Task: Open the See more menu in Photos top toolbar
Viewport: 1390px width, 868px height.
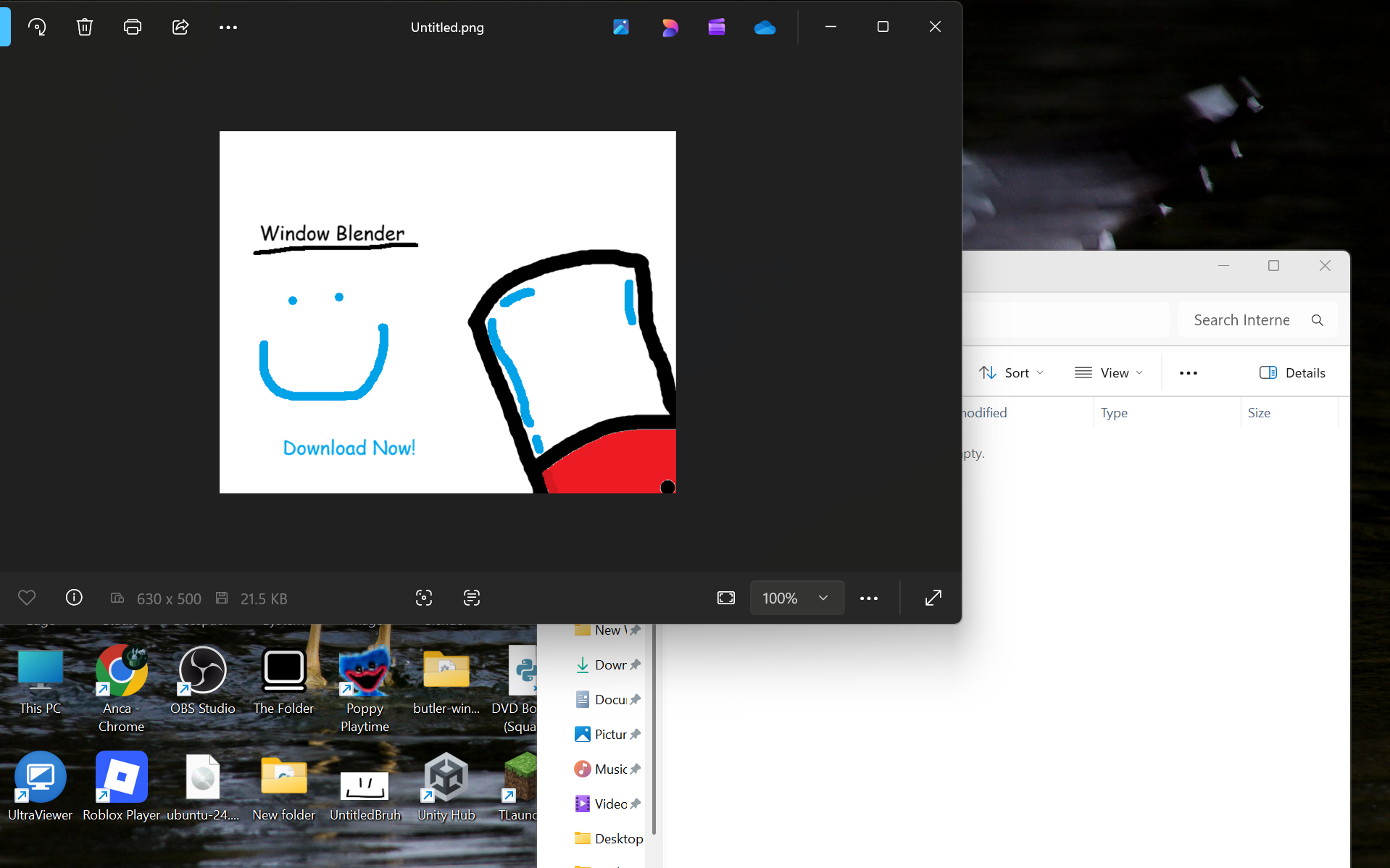Action: pyautogui.click(x=228, y=28)
